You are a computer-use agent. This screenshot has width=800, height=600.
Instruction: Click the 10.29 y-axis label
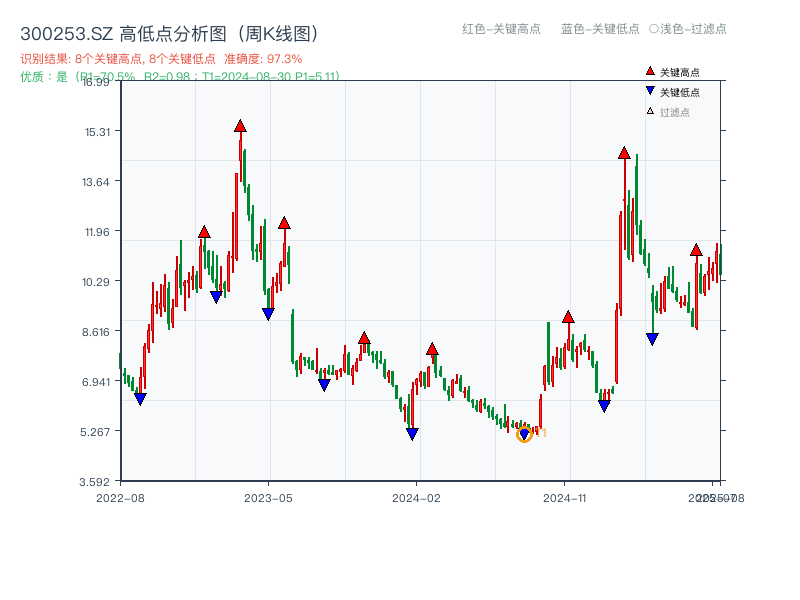96,282
